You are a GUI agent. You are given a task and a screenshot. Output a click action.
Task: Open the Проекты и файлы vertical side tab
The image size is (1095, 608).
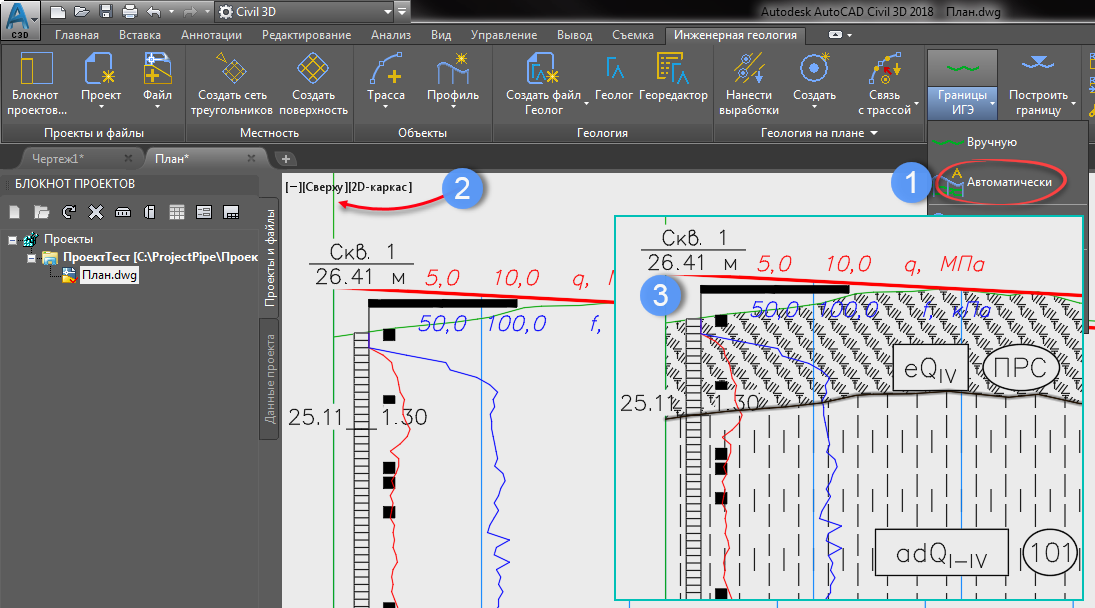[x=270, y=258]
